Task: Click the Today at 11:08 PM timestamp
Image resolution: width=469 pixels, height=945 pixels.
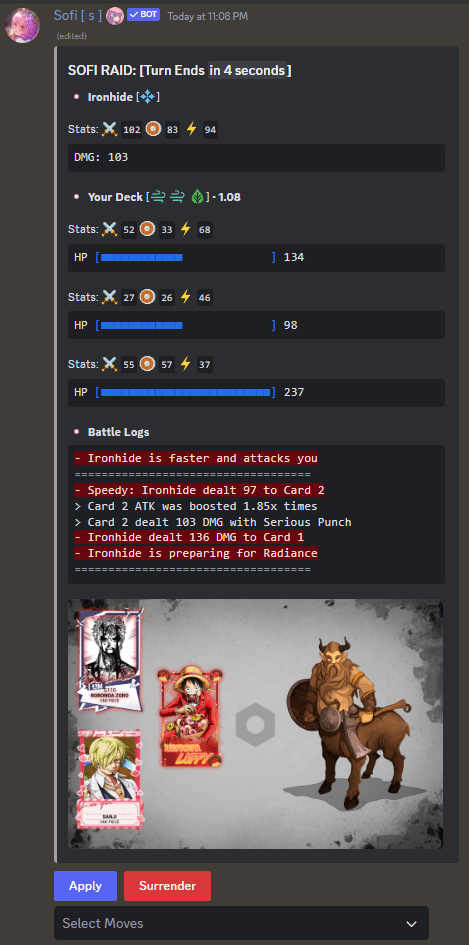Action: pyautogui.click(x=207, y=16)
